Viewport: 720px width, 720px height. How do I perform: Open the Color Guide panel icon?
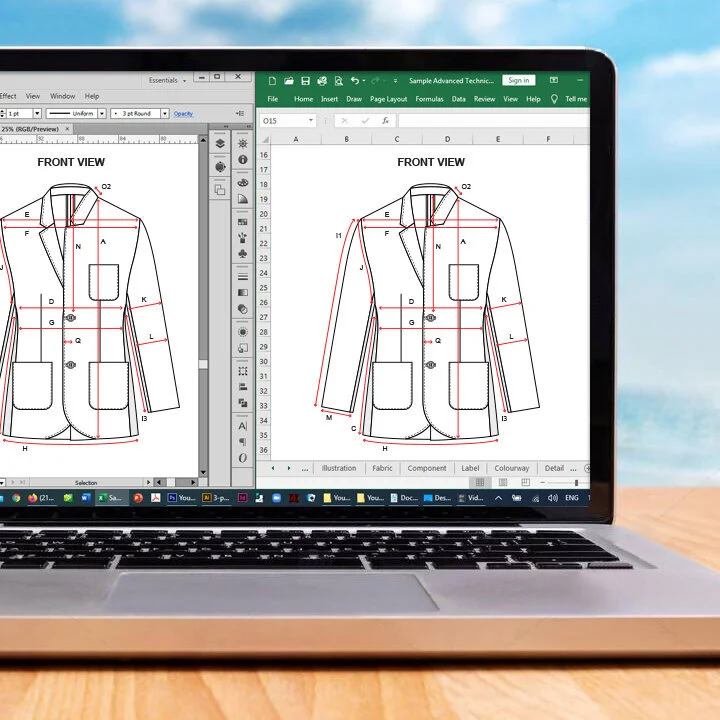243,199
